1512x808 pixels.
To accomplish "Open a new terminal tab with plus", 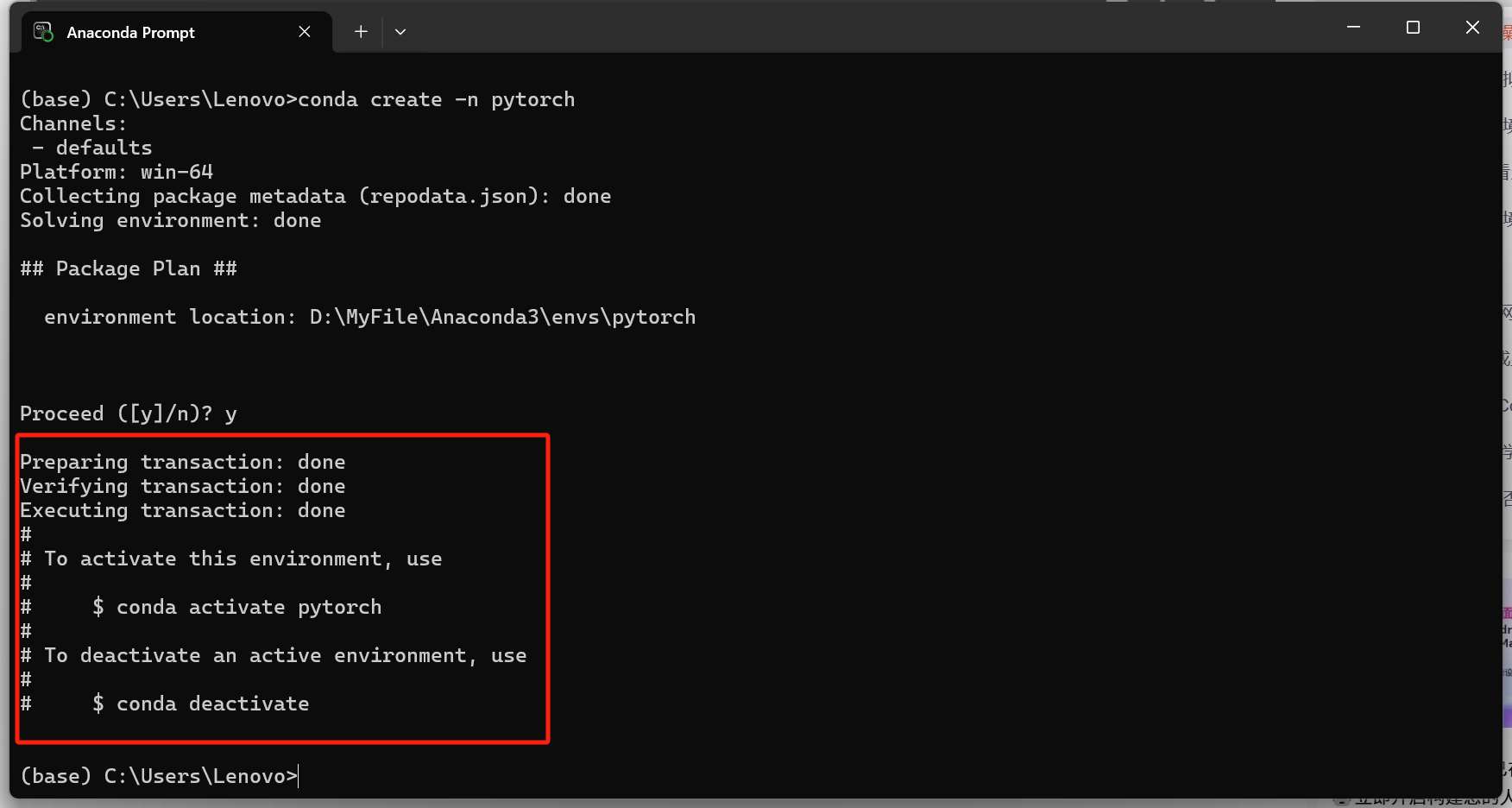I will (x=361, y=32).
